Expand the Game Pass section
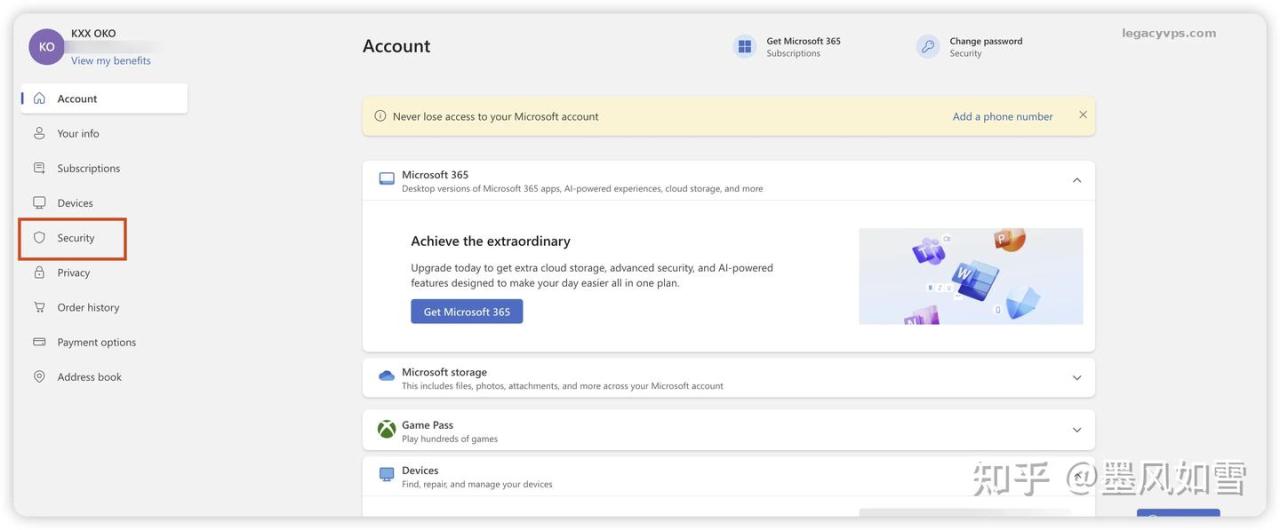The width and height of the screenshot is (1280, 530). 1077,430
